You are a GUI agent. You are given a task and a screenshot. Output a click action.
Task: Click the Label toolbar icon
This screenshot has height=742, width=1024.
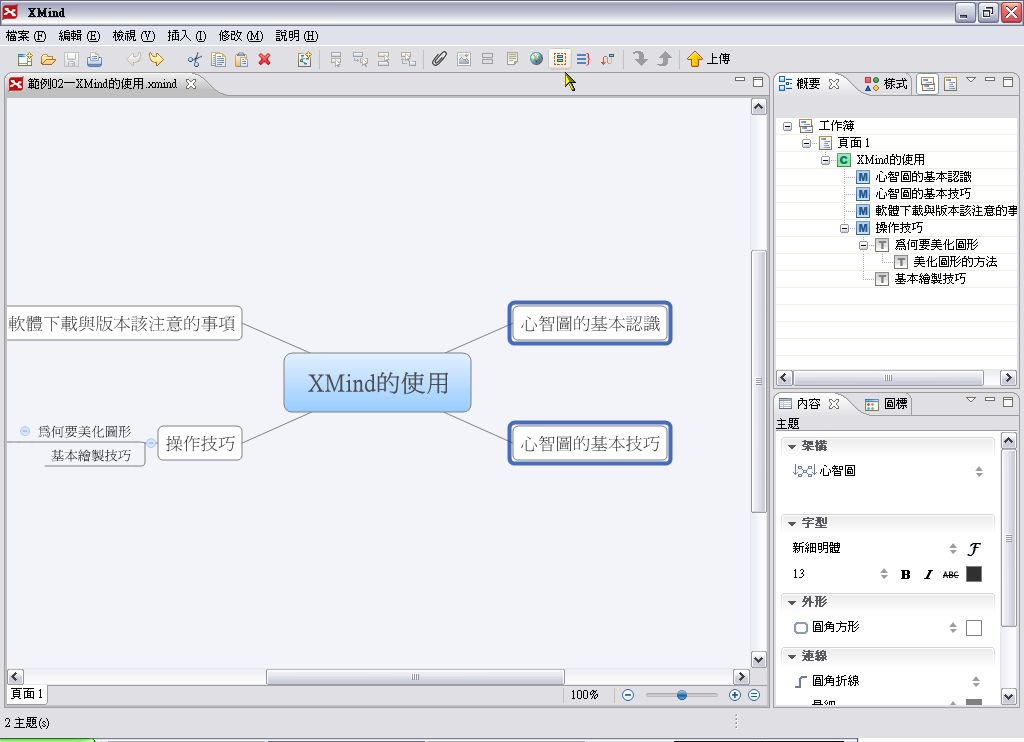click(487, 59)
